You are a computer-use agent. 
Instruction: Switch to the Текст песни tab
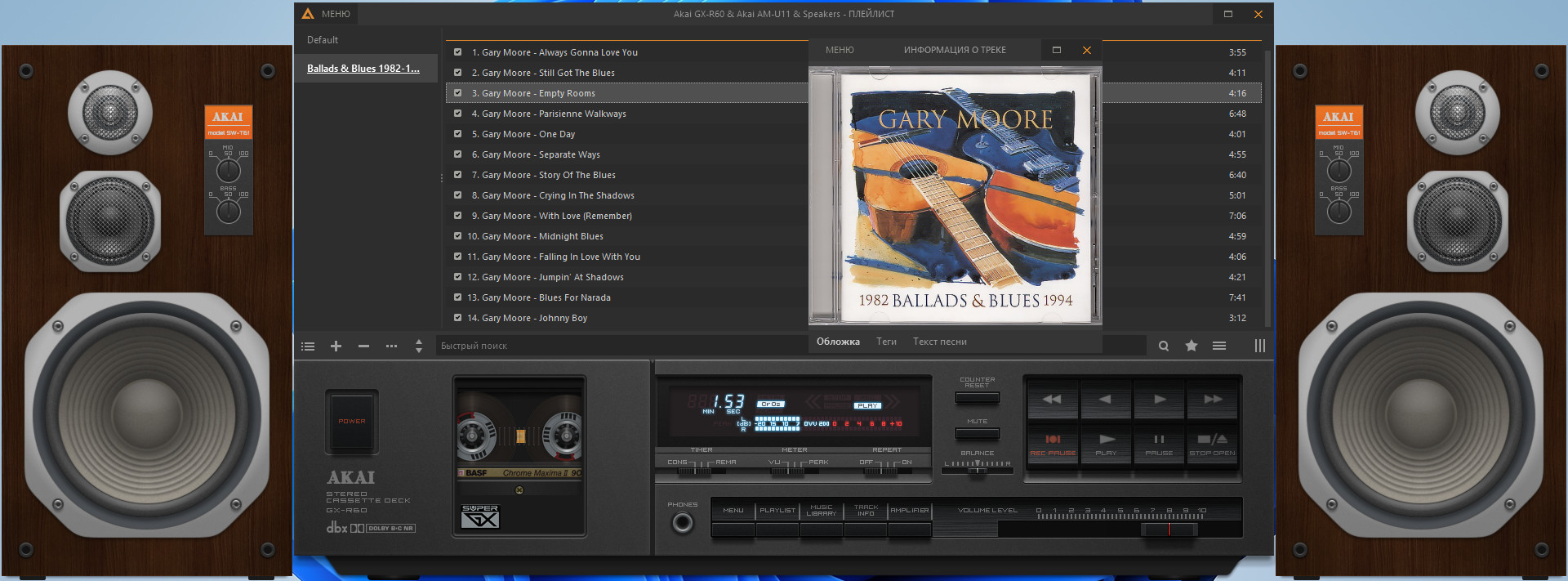coord(940,342)
